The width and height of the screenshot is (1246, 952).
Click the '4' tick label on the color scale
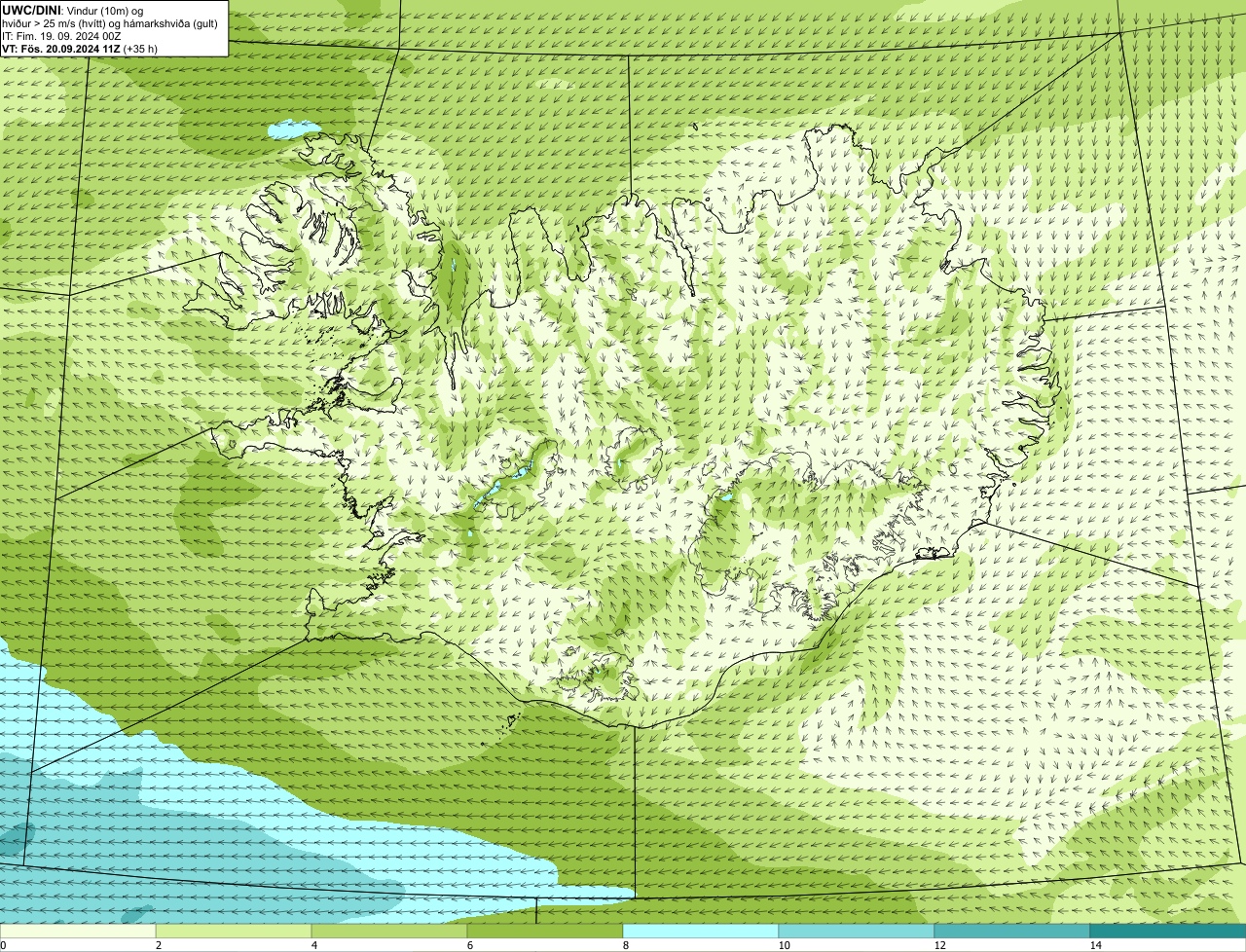[x=313, y=945]
